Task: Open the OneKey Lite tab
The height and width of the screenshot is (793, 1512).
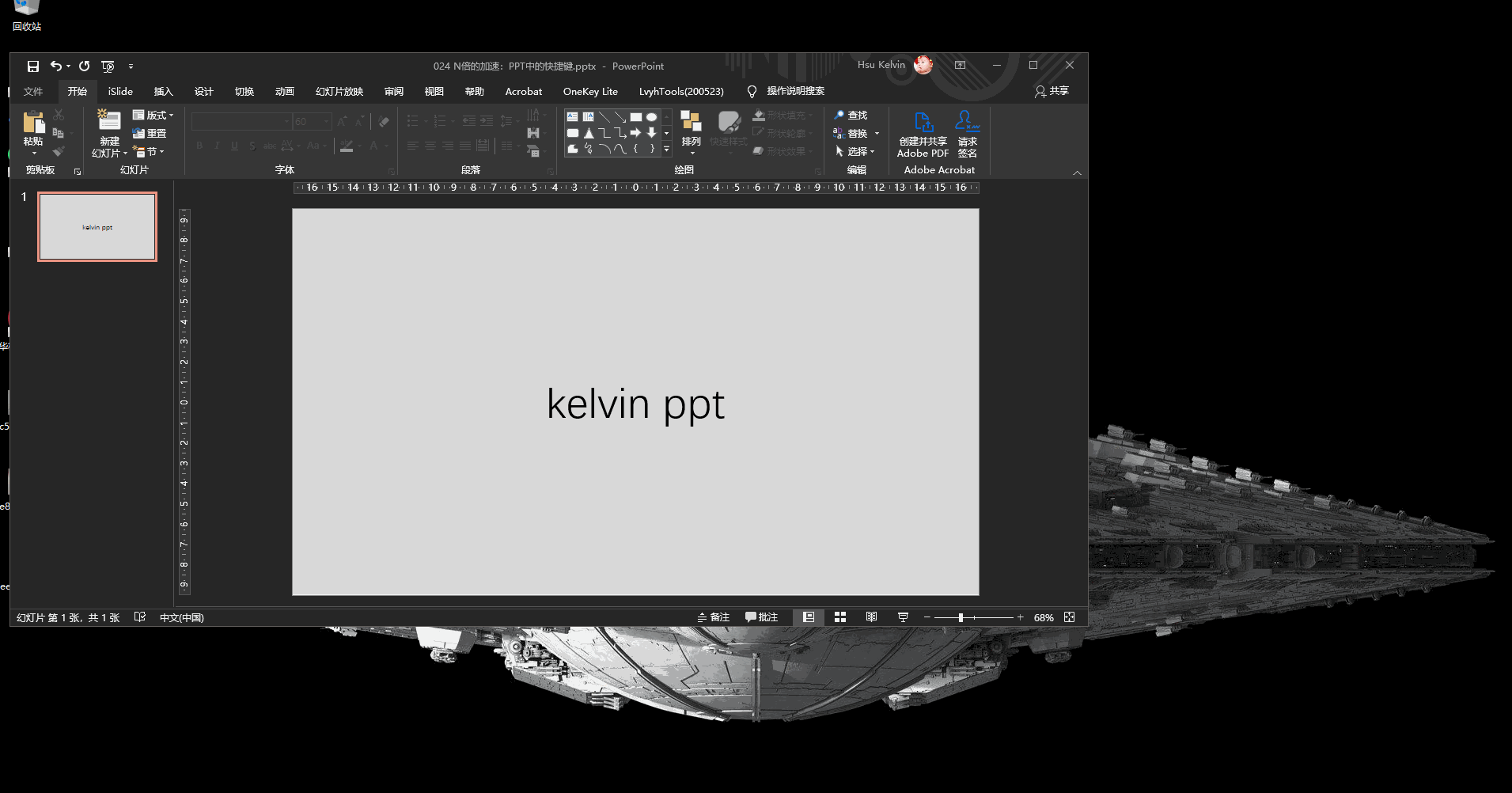Action: pos(590,92)
